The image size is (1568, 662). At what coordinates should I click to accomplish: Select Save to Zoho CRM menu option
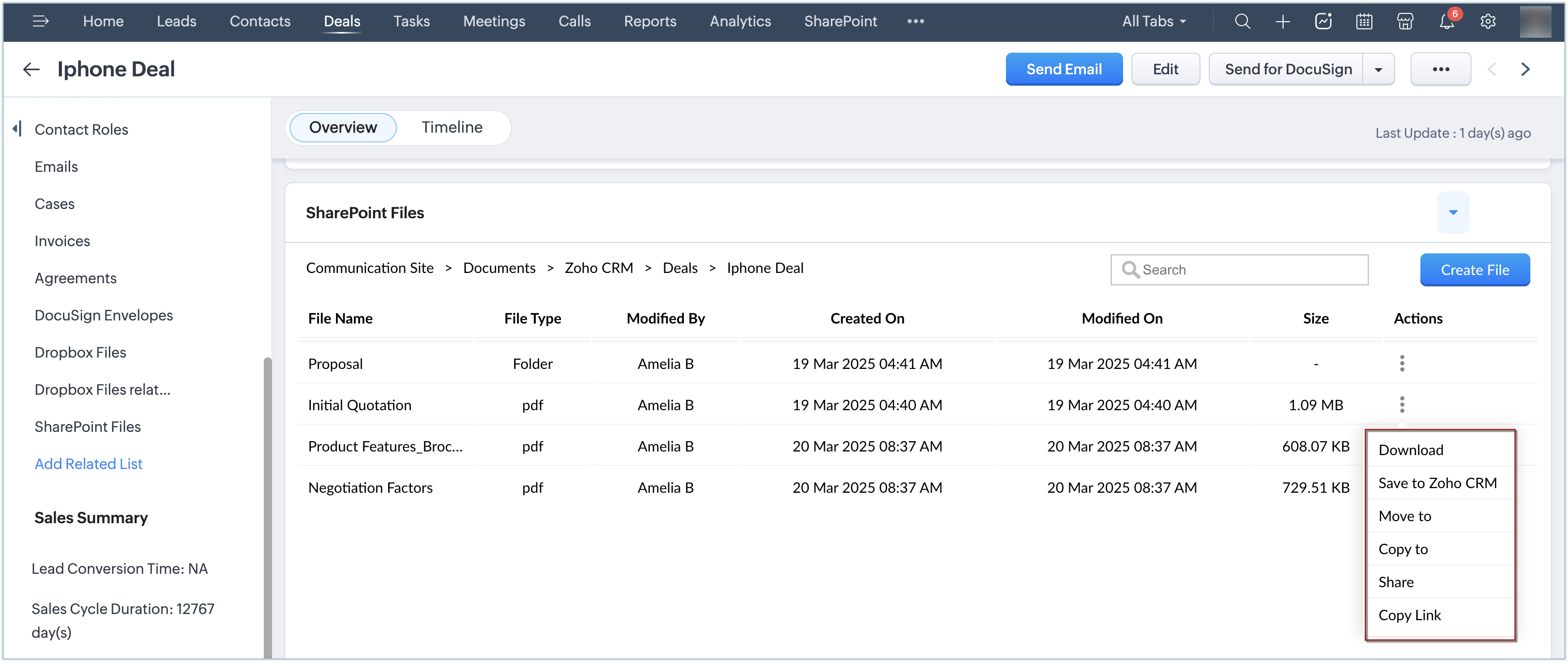1437,482
